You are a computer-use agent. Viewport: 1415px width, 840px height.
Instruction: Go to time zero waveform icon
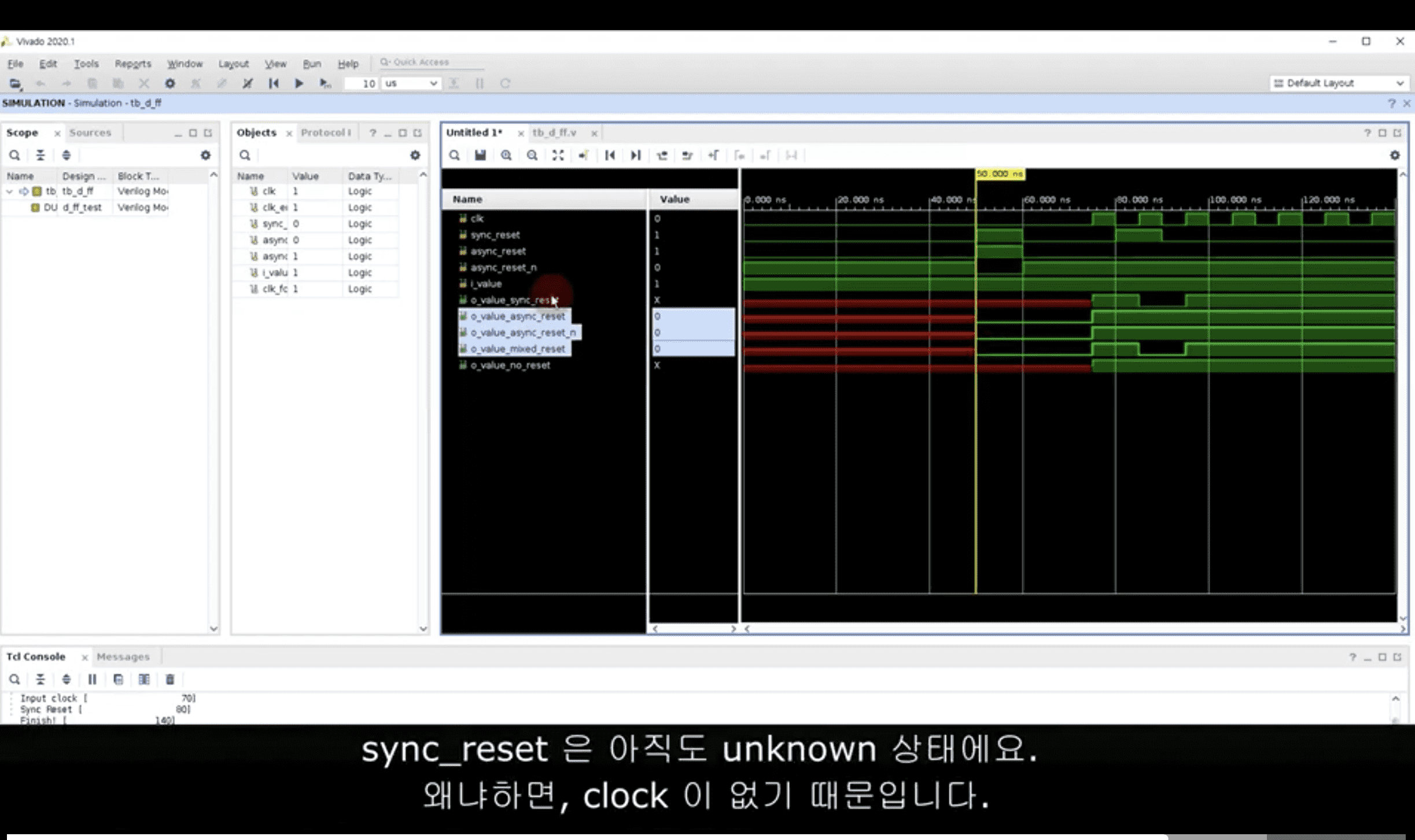click(x=610, y=155)
